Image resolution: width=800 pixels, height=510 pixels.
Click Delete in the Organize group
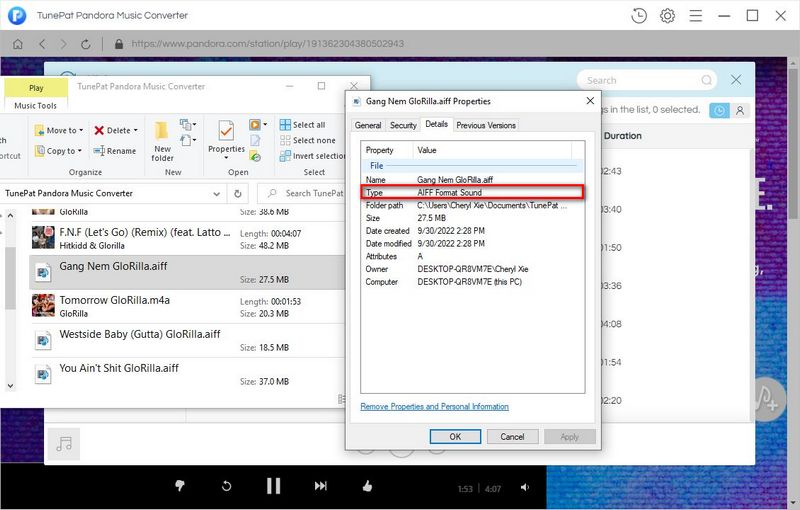point(112,131)
